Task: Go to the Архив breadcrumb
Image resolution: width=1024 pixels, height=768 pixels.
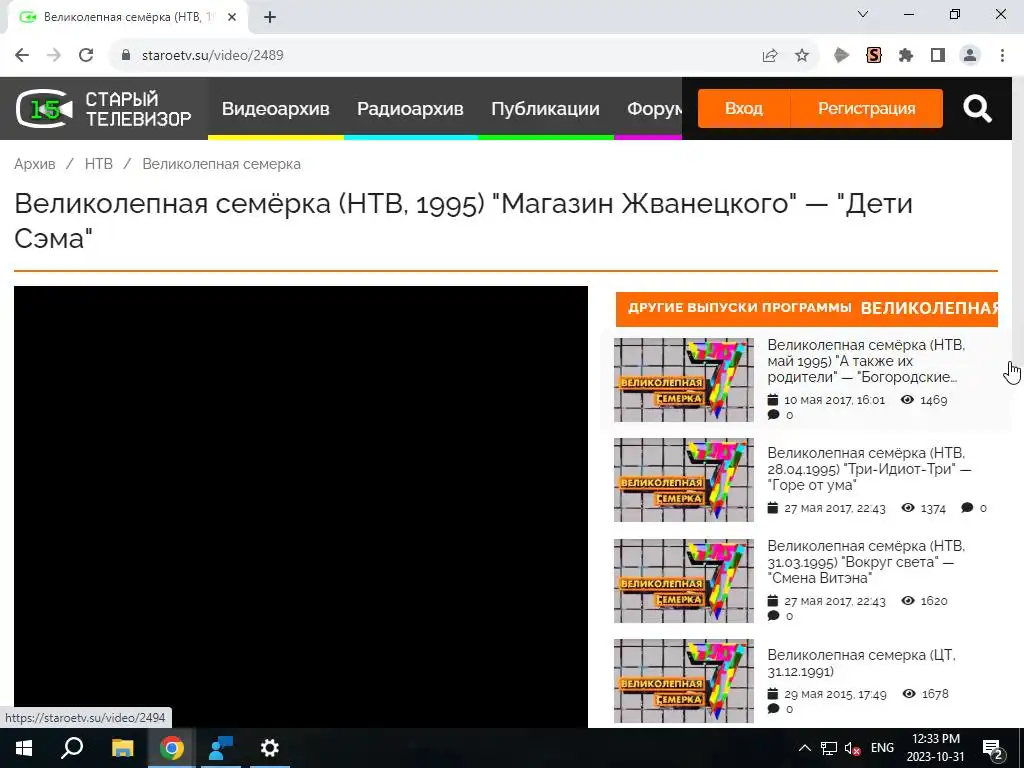Action: [35, 164]
